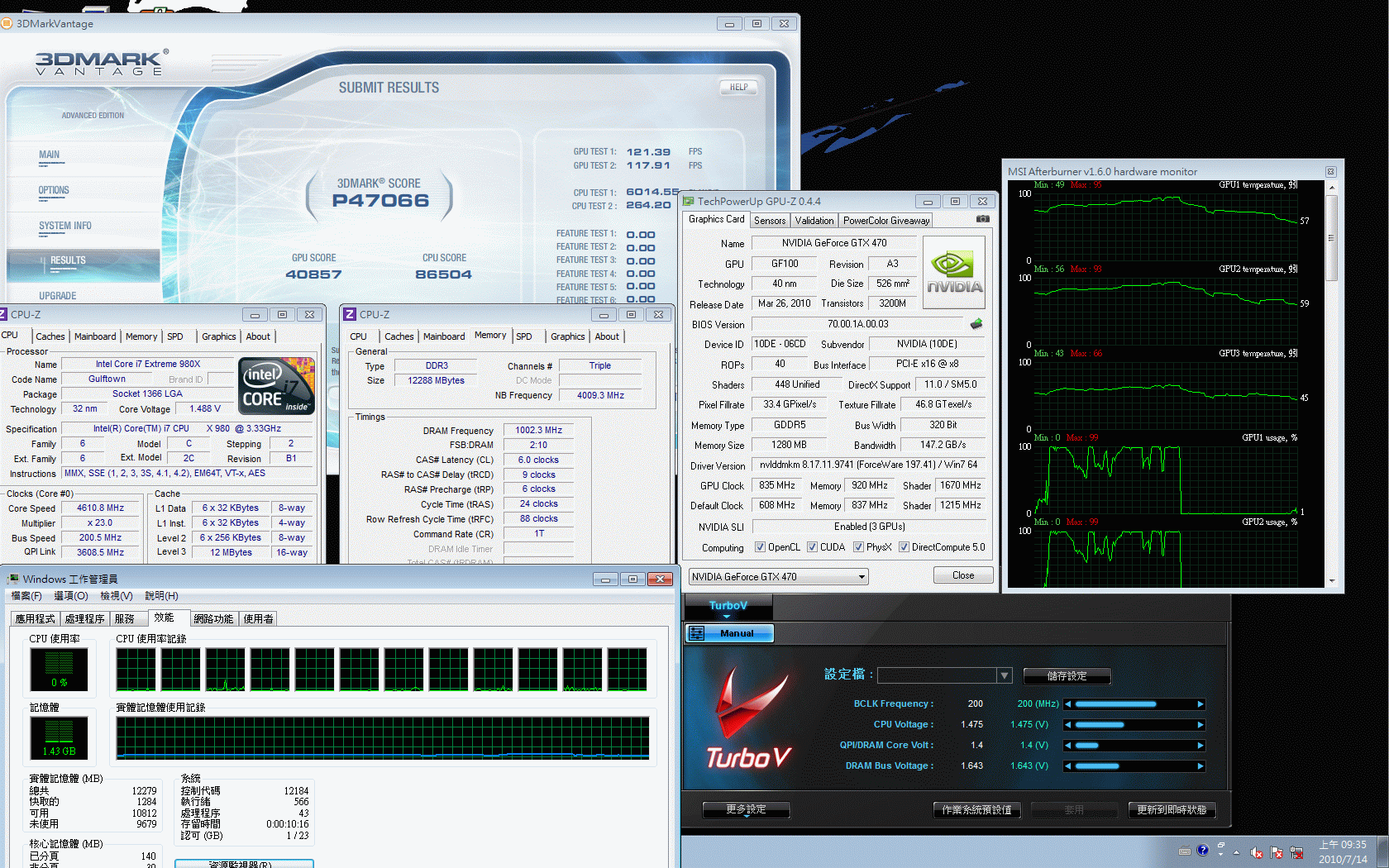Open Mainboard tab in left CPU-Z window

(x=95, y=336)
